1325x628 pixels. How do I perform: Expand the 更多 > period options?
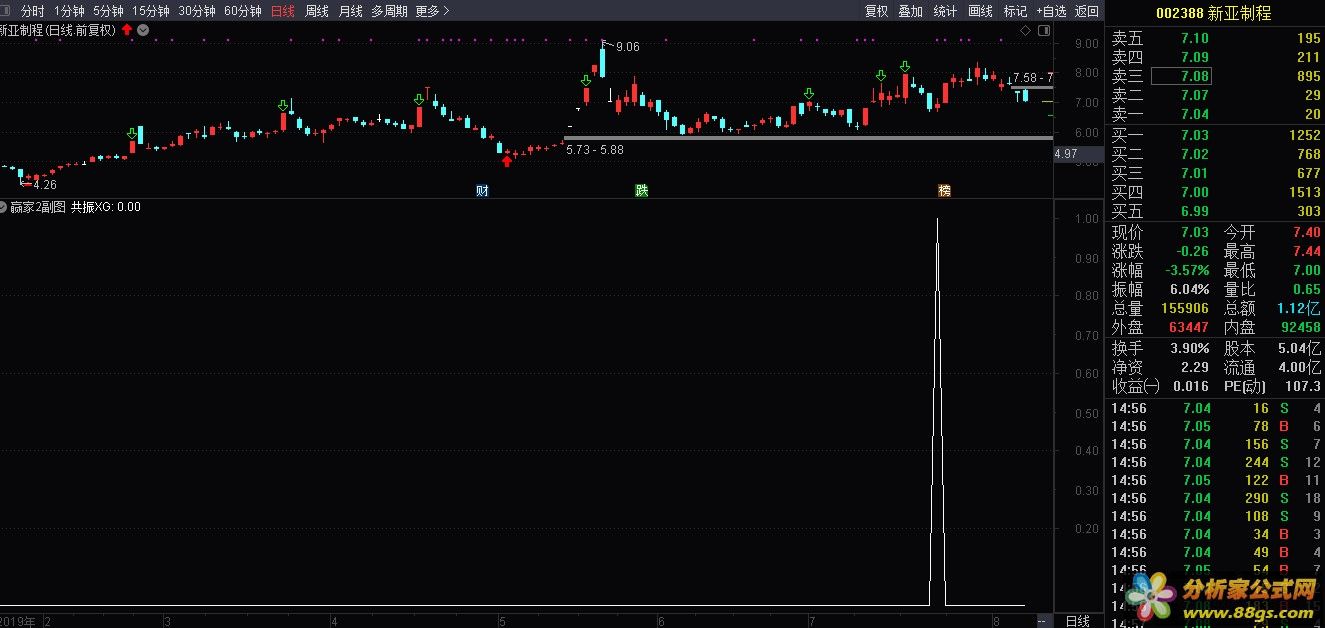pyautogui.click(x=432, y=11)
